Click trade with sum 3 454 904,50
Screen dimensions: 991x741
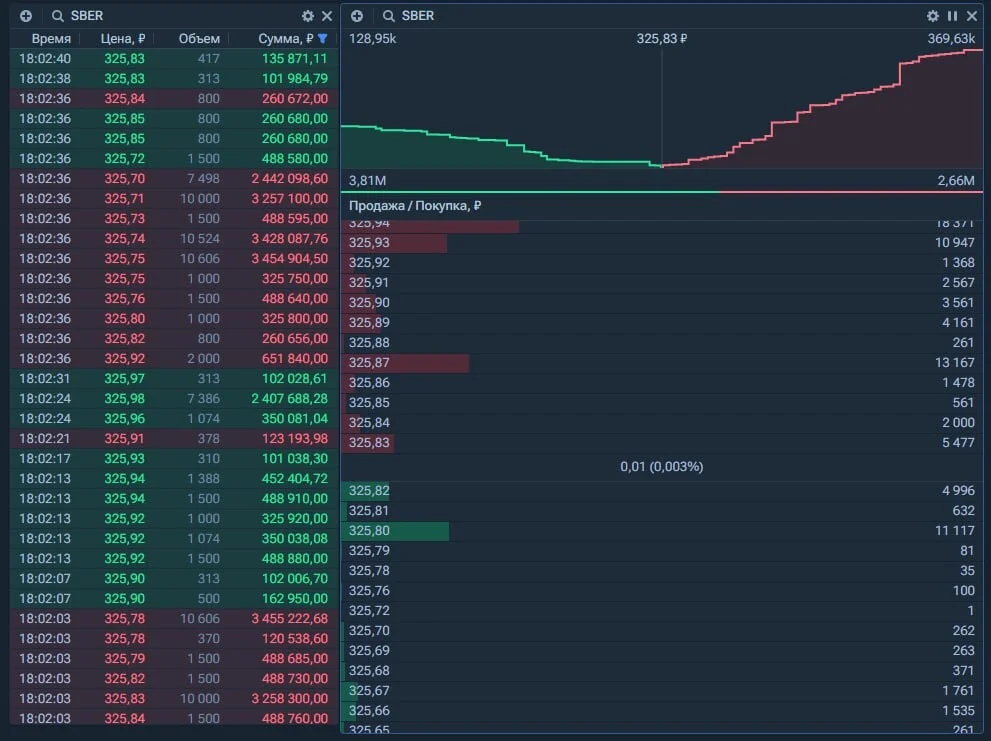[x=174, y=259]
